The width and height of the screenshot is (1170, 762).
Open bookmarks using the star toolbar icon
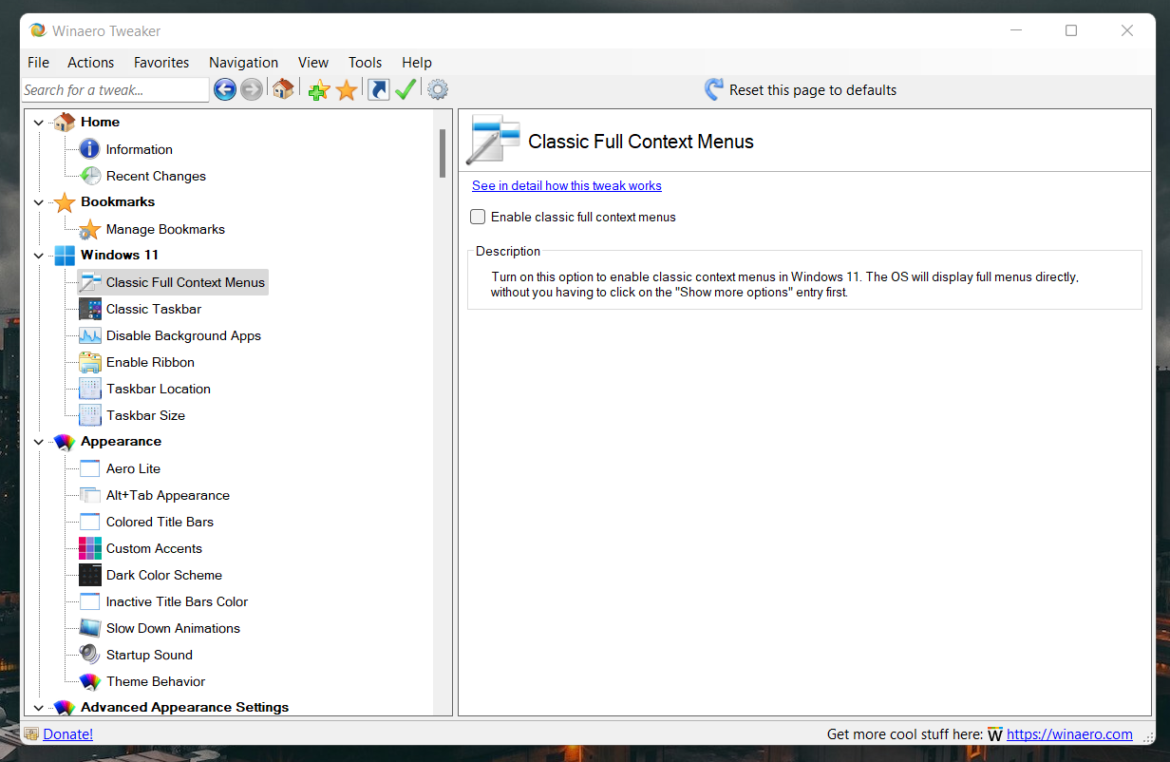pos(346,89)
